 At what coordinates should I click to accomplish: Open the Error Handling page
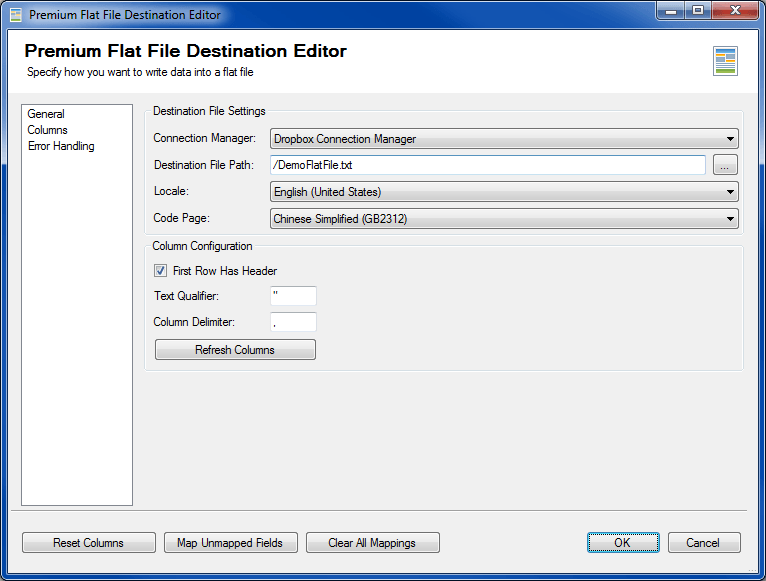pyautogui.click(x=61, y=146)
